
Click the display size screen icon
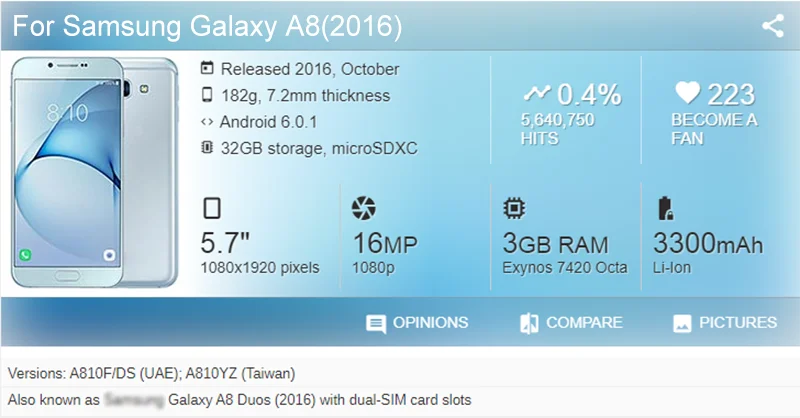click(x=211, y=209)
